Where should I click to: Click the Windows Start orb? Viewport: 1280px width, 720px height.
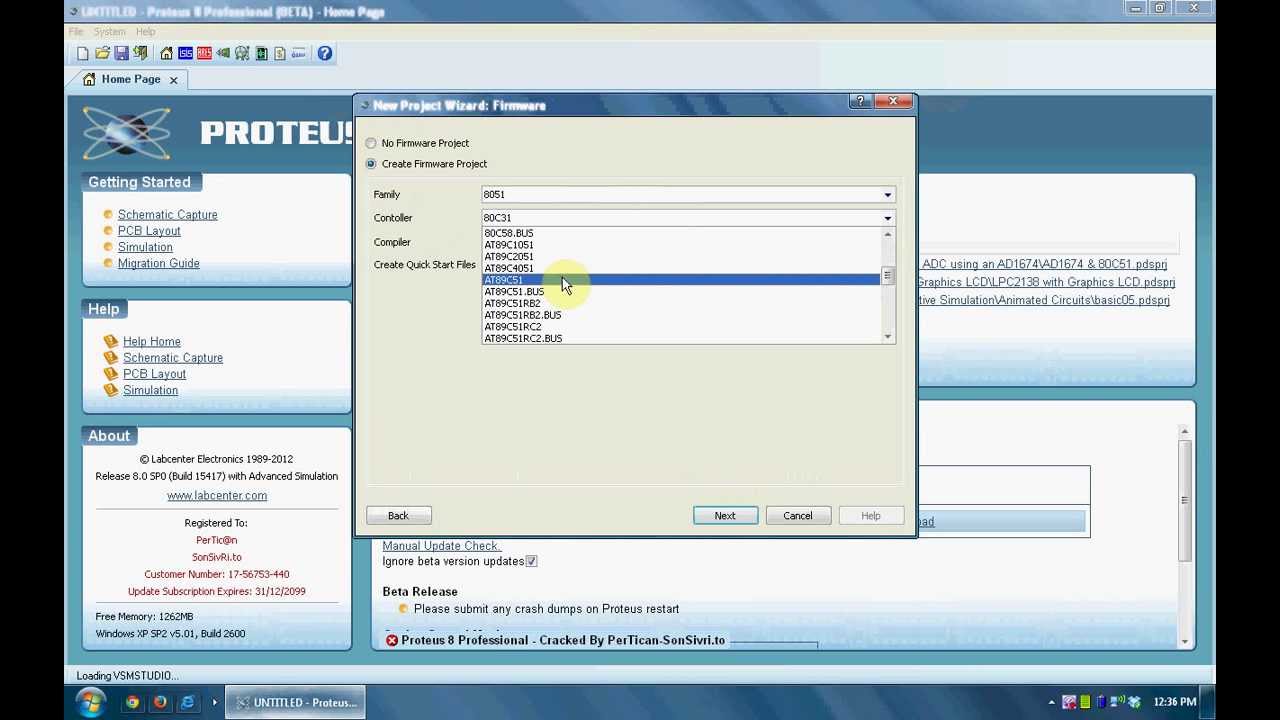[x=90, y=702]
